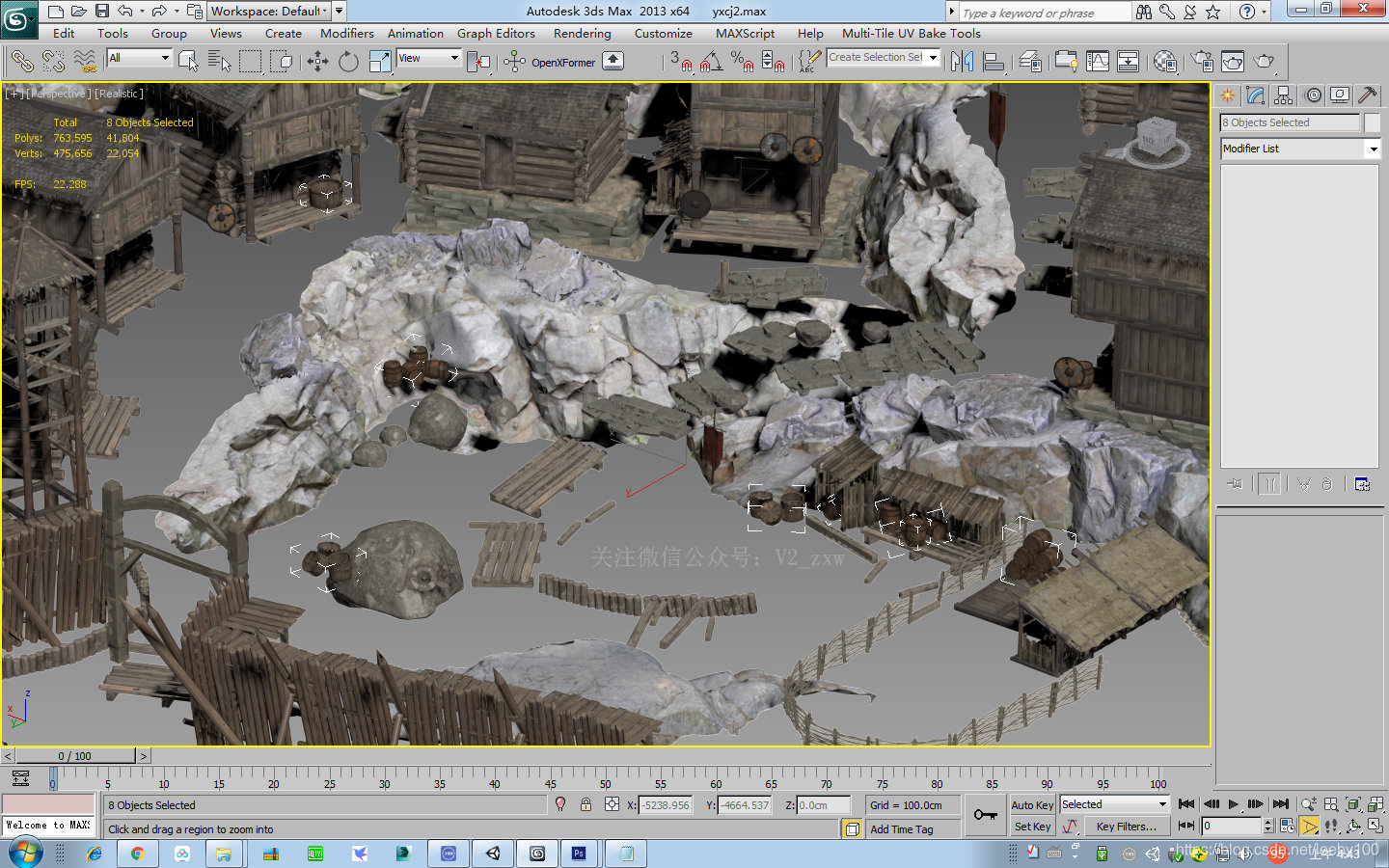Screen dimensions: 1389x868
Task: Toggle Set Key mode
Action: coord(1032,827)
